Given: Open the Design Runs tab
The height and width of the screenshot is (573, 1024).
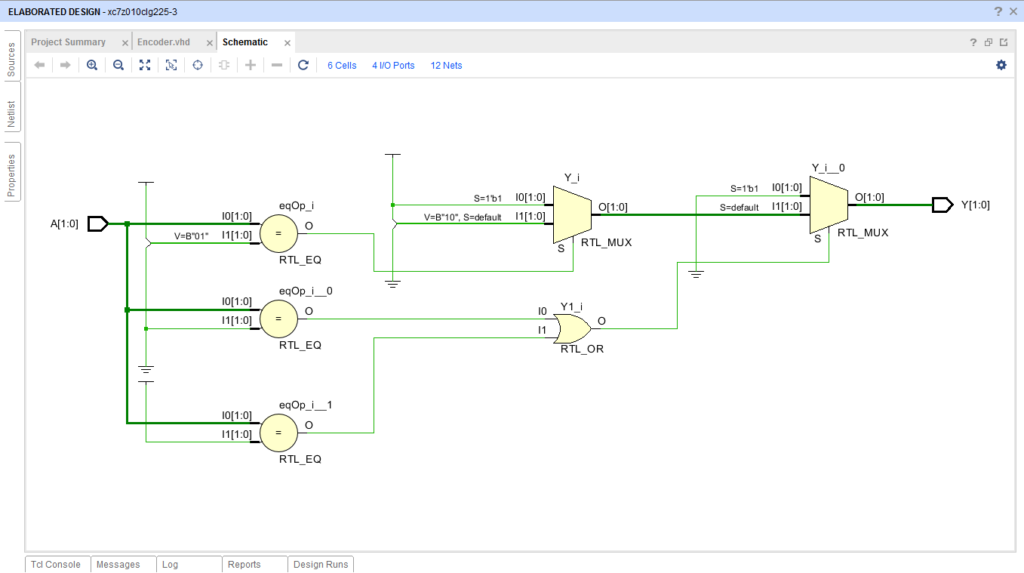Looking at the screenshot, I should coord(321,565).
